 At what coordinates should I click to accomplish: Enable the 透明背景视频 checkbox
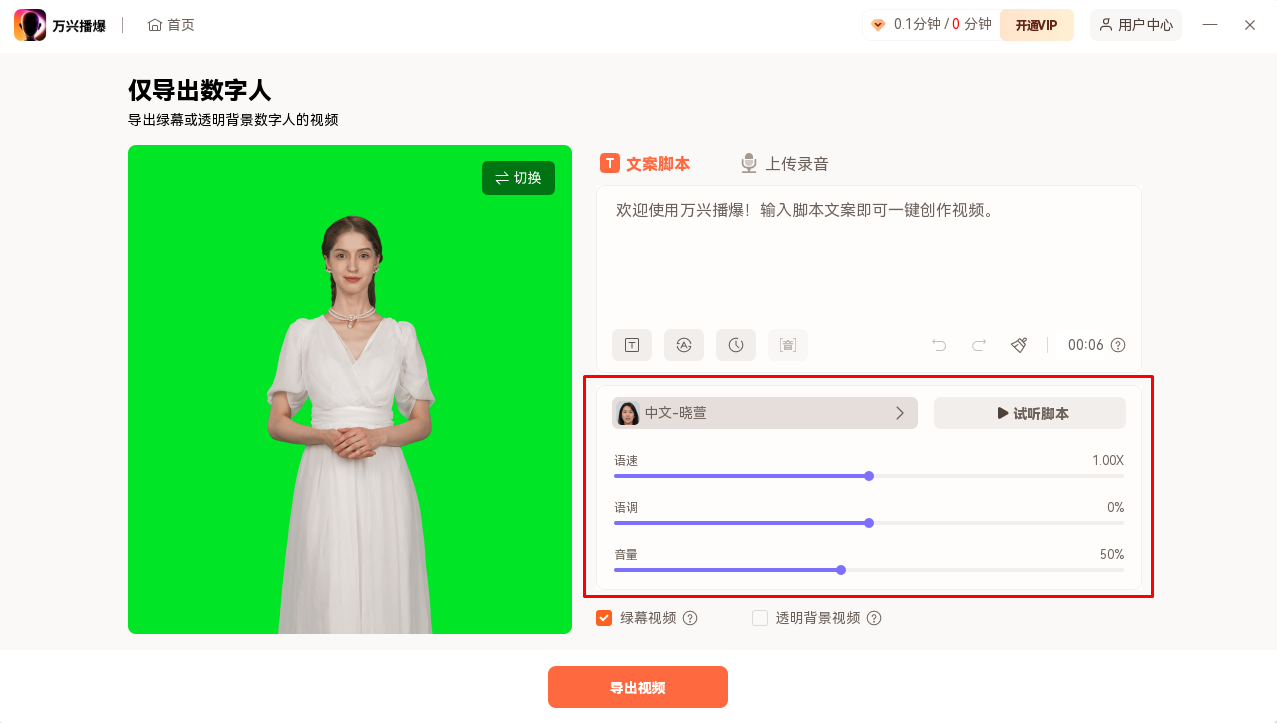[x=760, y=617]
